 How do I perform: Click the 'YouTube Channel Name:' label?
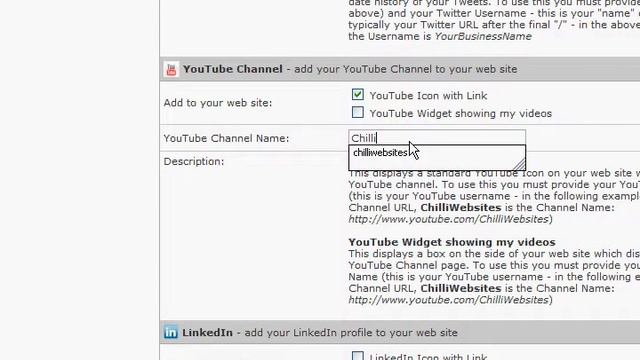pos(226,138)
